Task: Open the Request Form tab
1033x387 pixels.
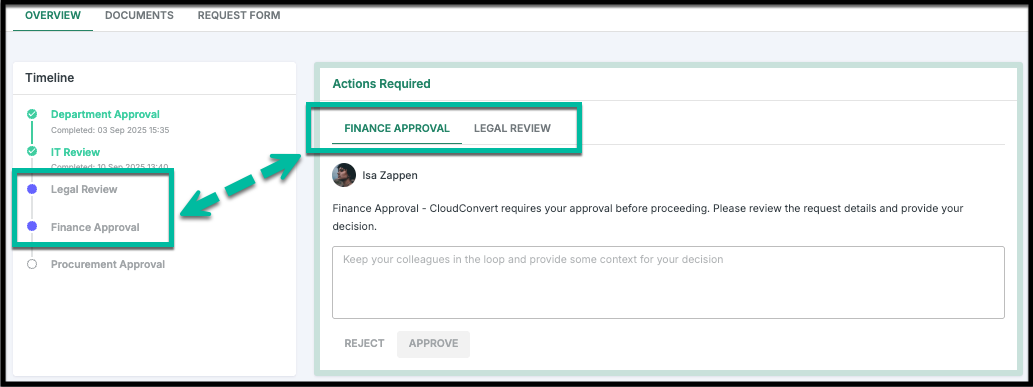Action: tap(239, 15)
